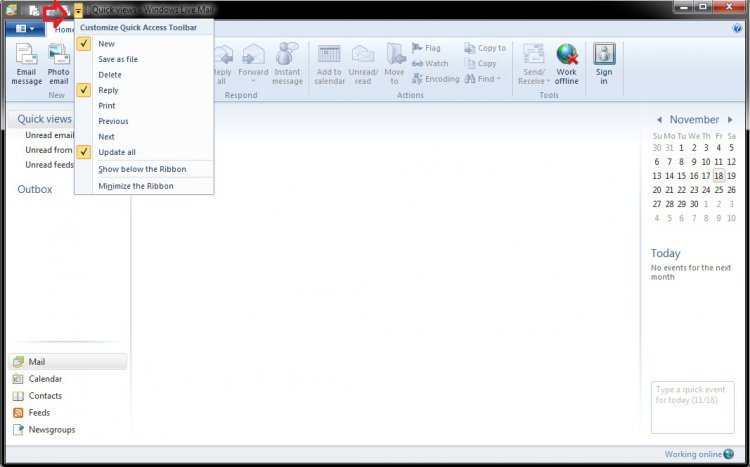Click the Email message icon
750x467 pixels.
tap(26, 64)
